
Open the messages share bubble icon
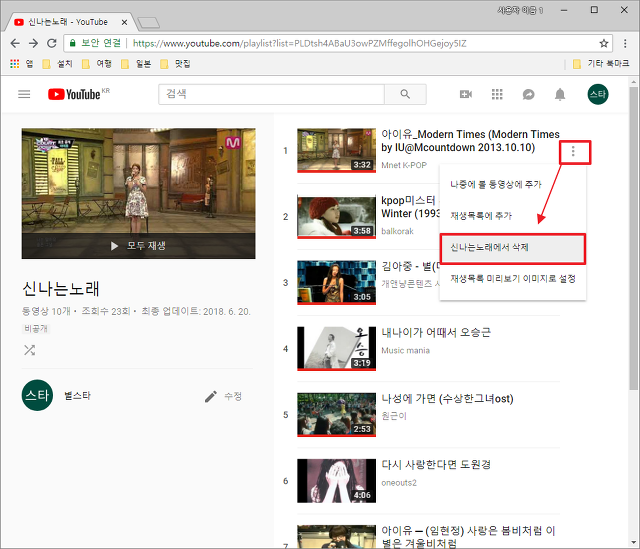[x=529, y=94]
